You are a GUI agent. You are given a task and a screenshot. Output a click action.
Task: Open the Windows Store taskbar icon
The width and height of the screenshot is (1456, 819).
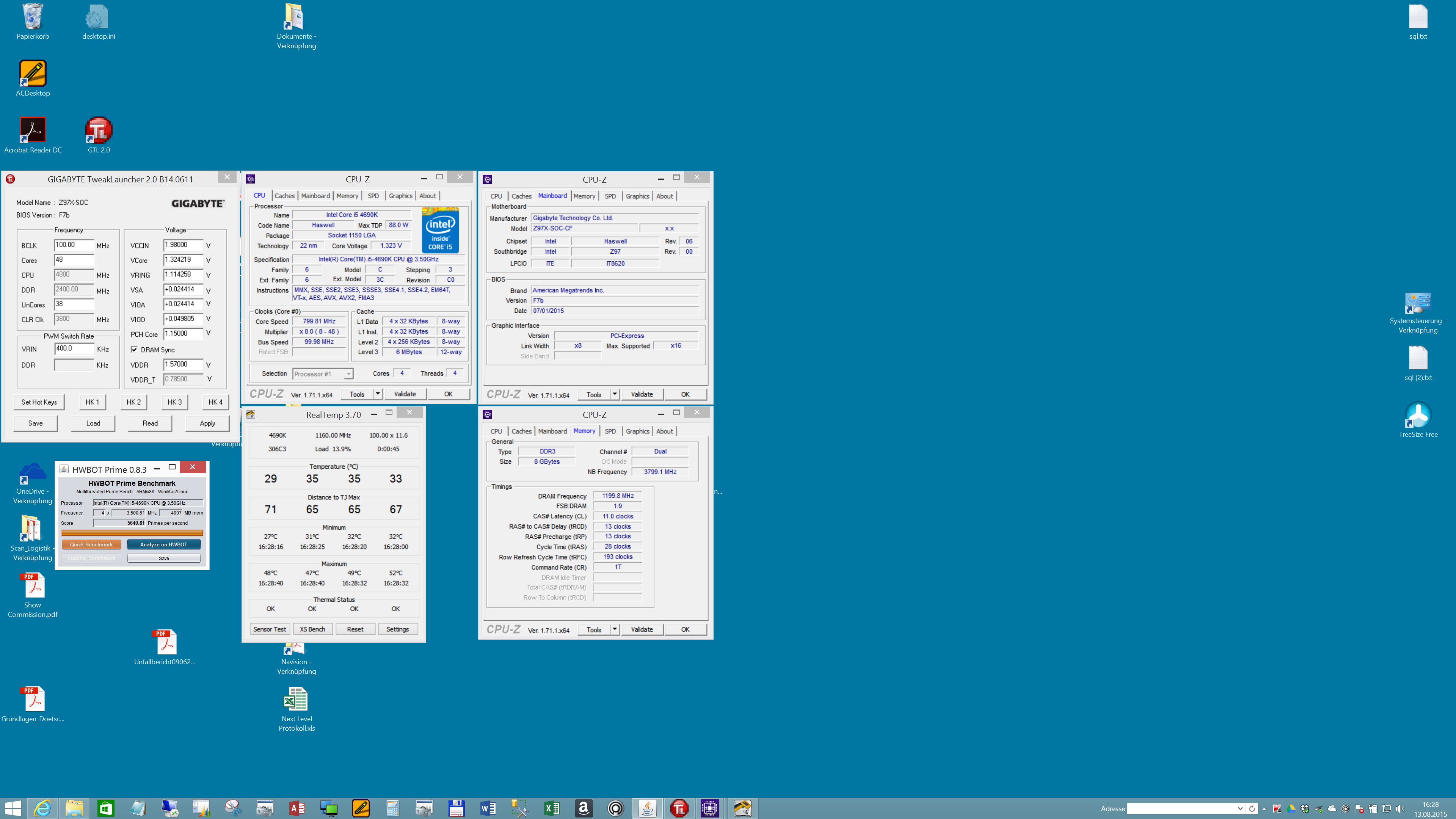105,808
